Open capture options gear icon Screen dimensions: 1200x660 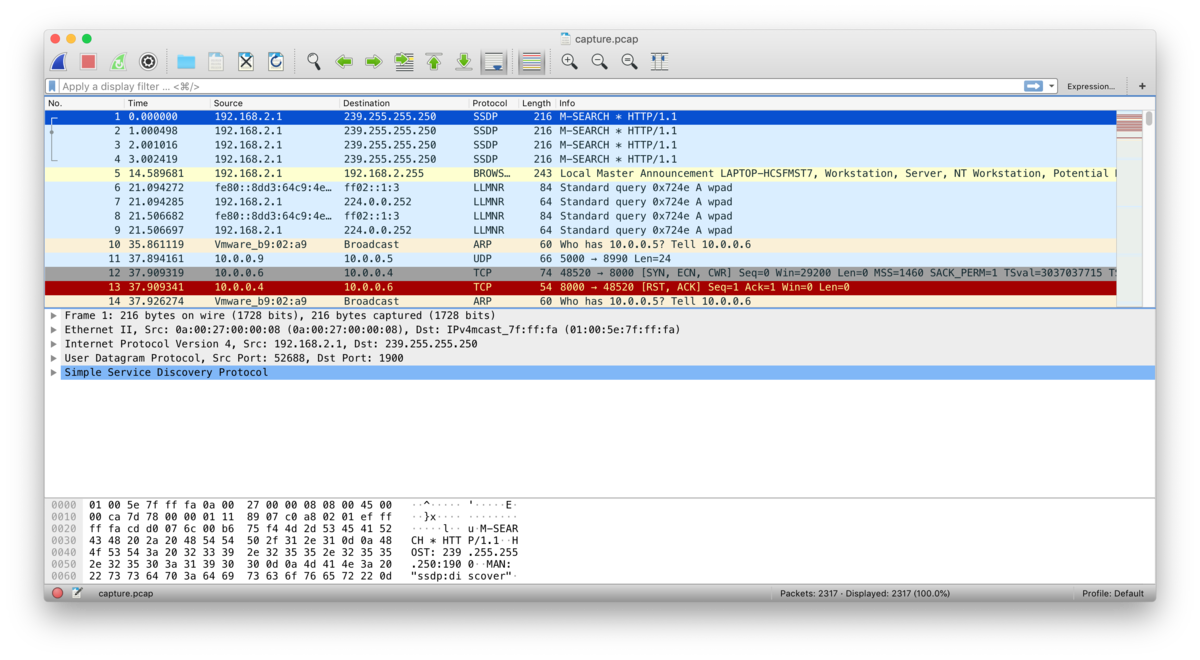(148, 62)
